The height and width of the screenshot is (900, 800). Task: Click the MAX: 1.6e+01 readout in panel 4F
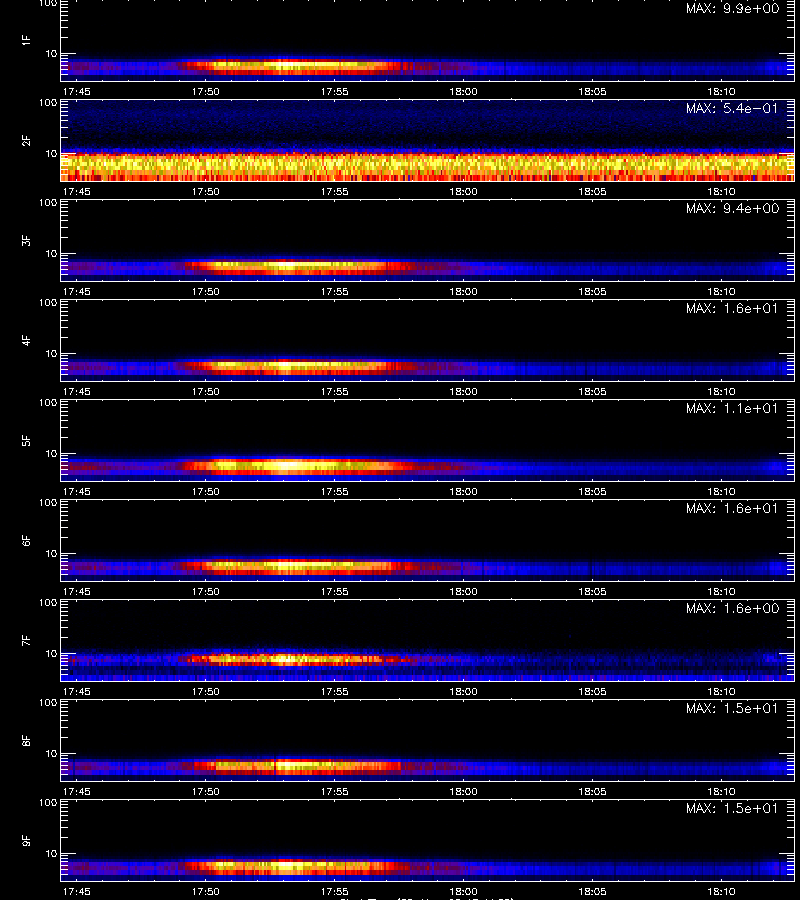click(732, 308)
